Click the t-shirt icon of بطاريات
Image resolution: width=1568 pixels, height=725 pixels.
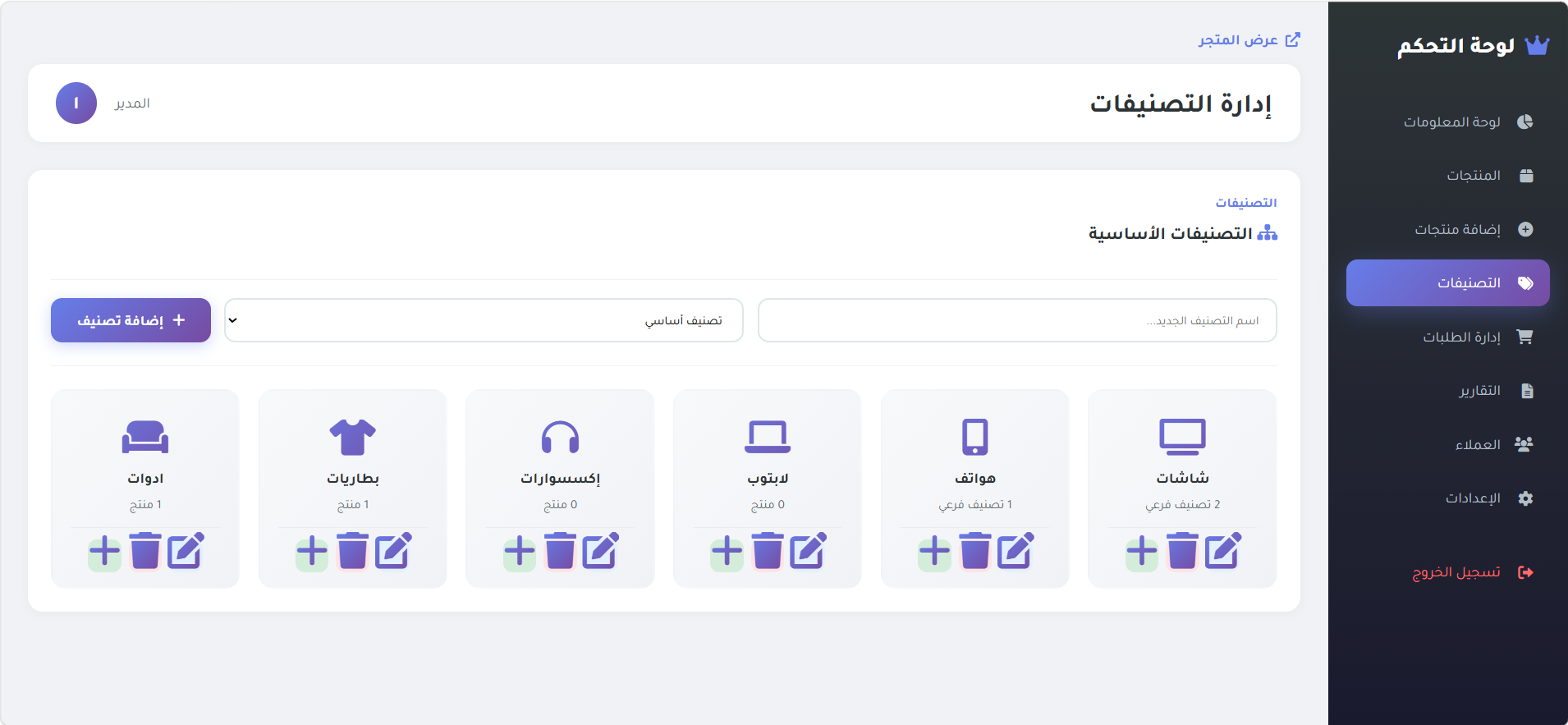(x=353, y=437)
